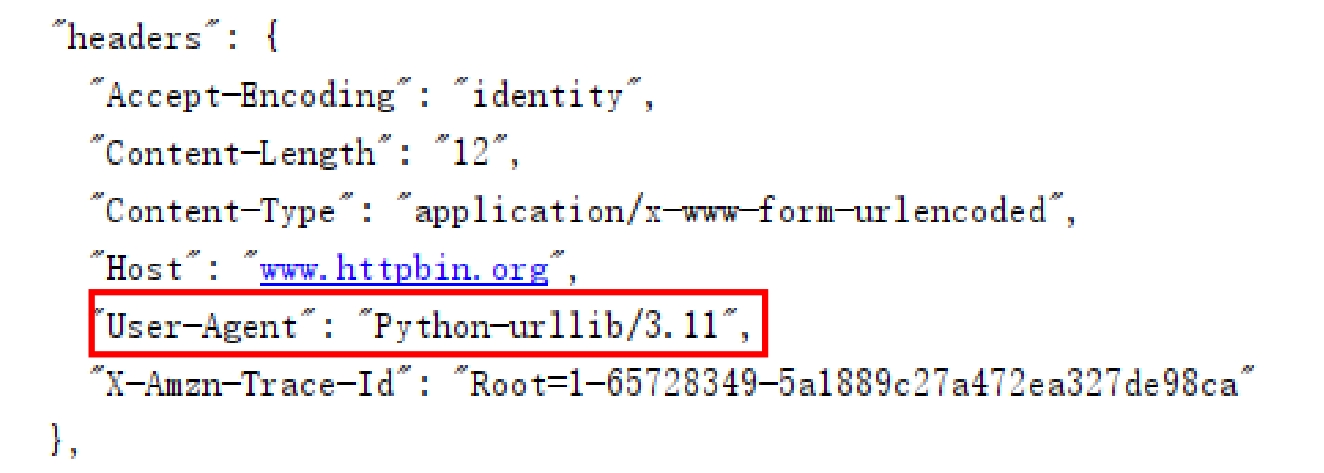Select the "Content-Type" key
The width and height of the screenshot is (1324, 473).
coord(220,211)
